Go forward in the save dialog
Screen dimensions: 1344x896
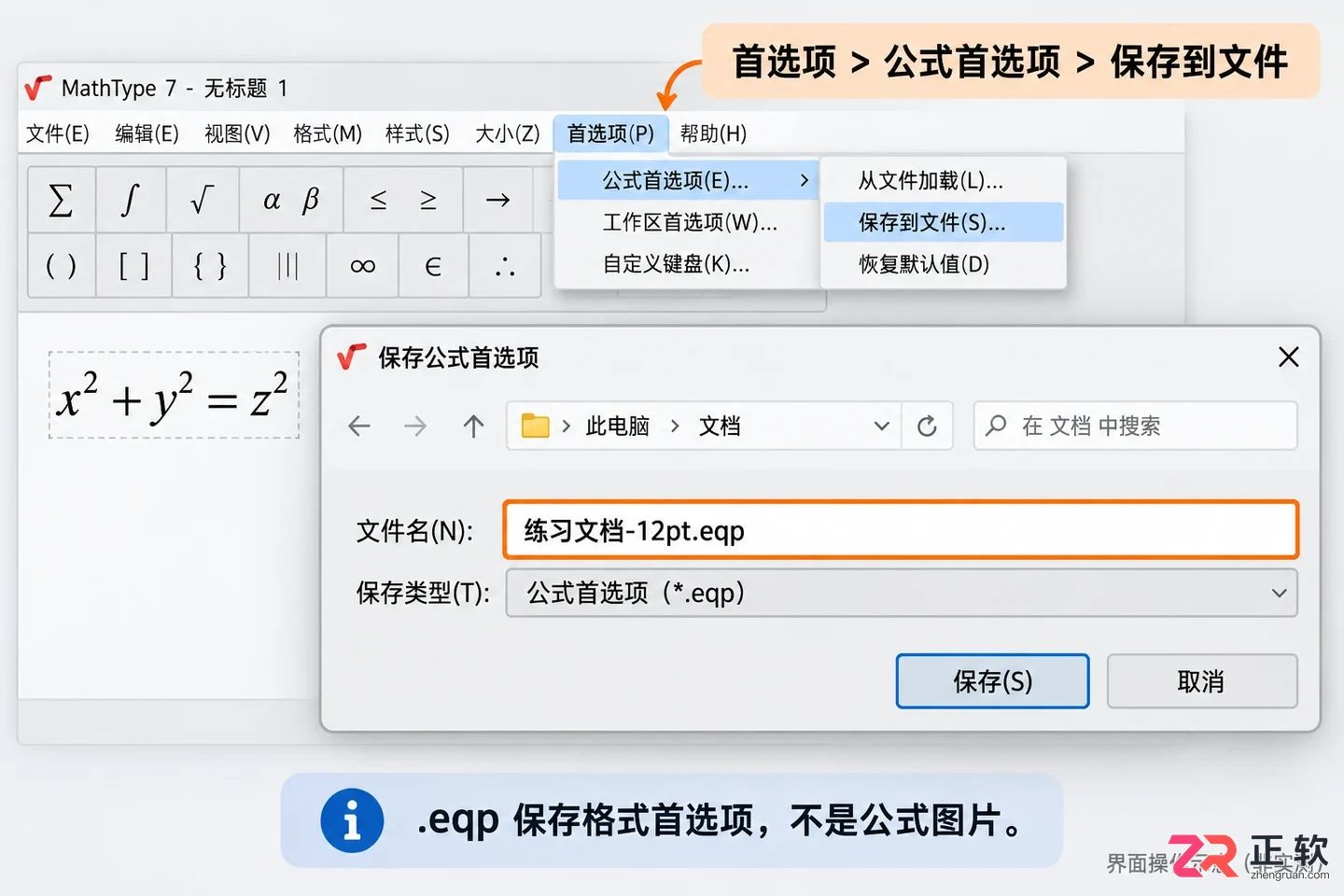[415, 427]
